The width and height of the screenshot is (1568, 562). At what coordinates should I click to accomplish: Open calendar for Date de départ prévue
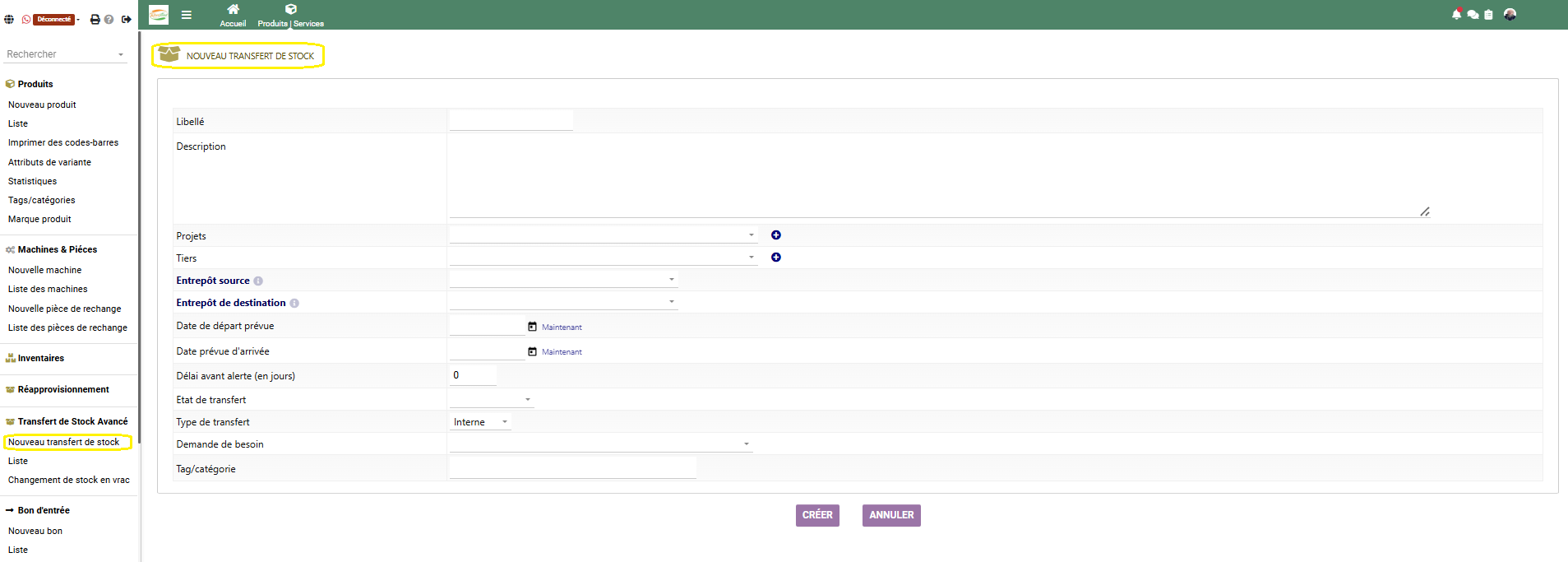532,327
